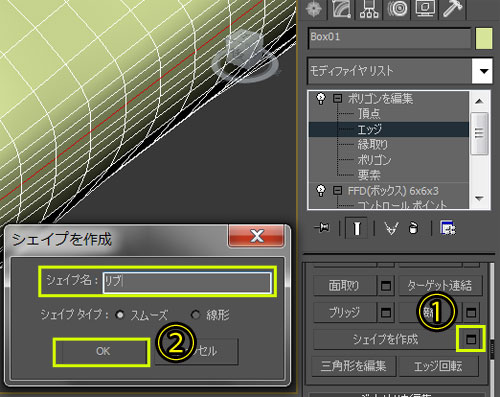The image size is (500, 397).
Task: Click the ブリッジ button
Action: point(345,312)
